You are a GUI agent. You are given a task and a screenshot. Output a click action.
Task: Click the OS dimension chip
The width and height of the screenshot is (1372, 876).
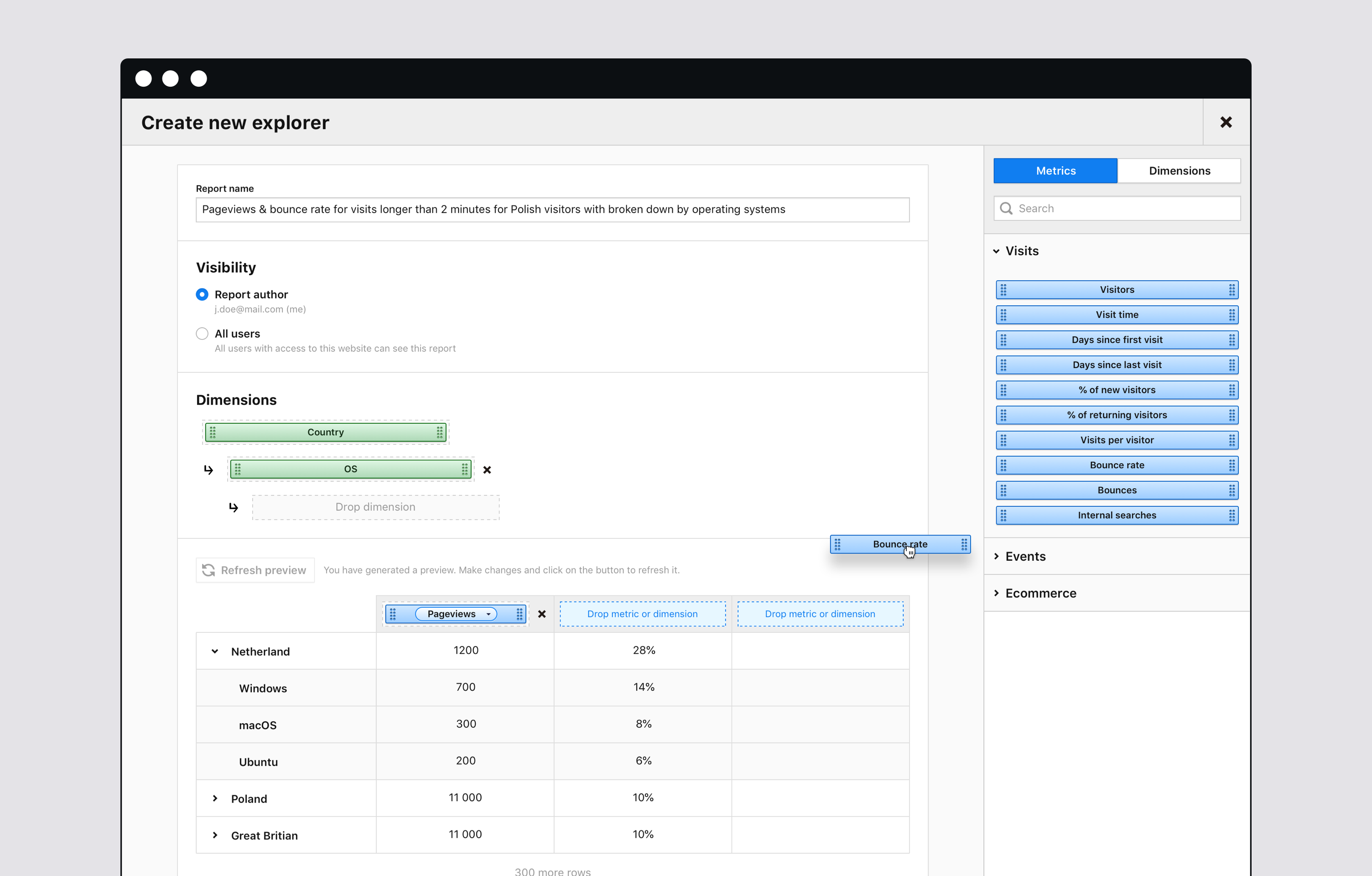click(x=350, y=469)
